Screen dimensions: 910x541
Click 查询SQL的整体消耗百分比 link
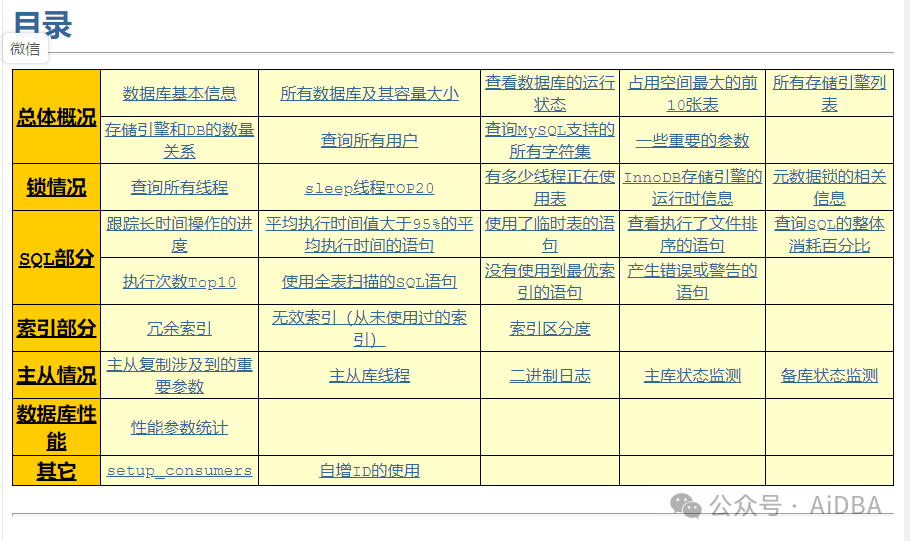click(829, 235)
